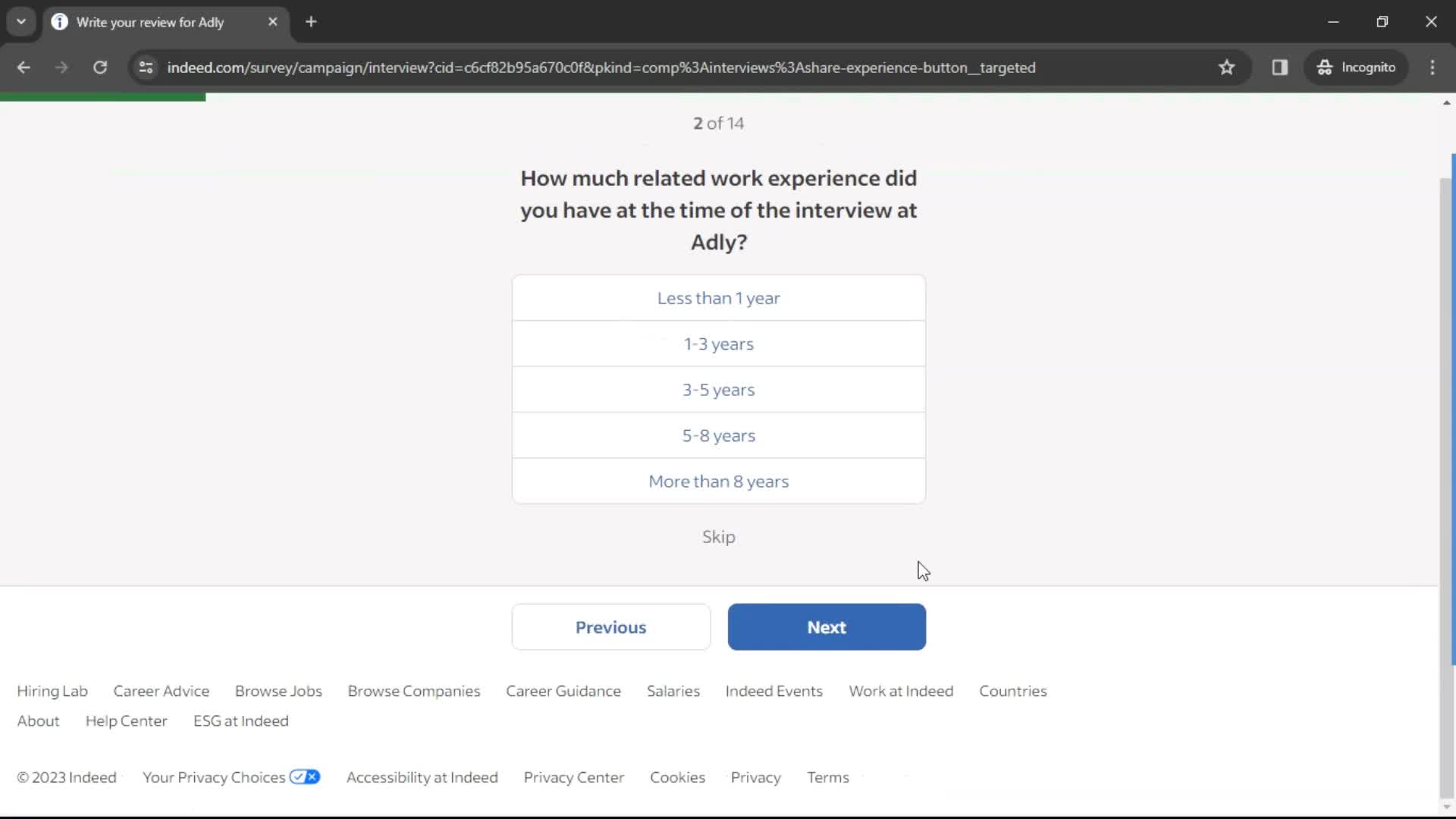This screenshot has width=1456, height=819.
Task: Click the split screen browser icon
Action: (1281, 67)
